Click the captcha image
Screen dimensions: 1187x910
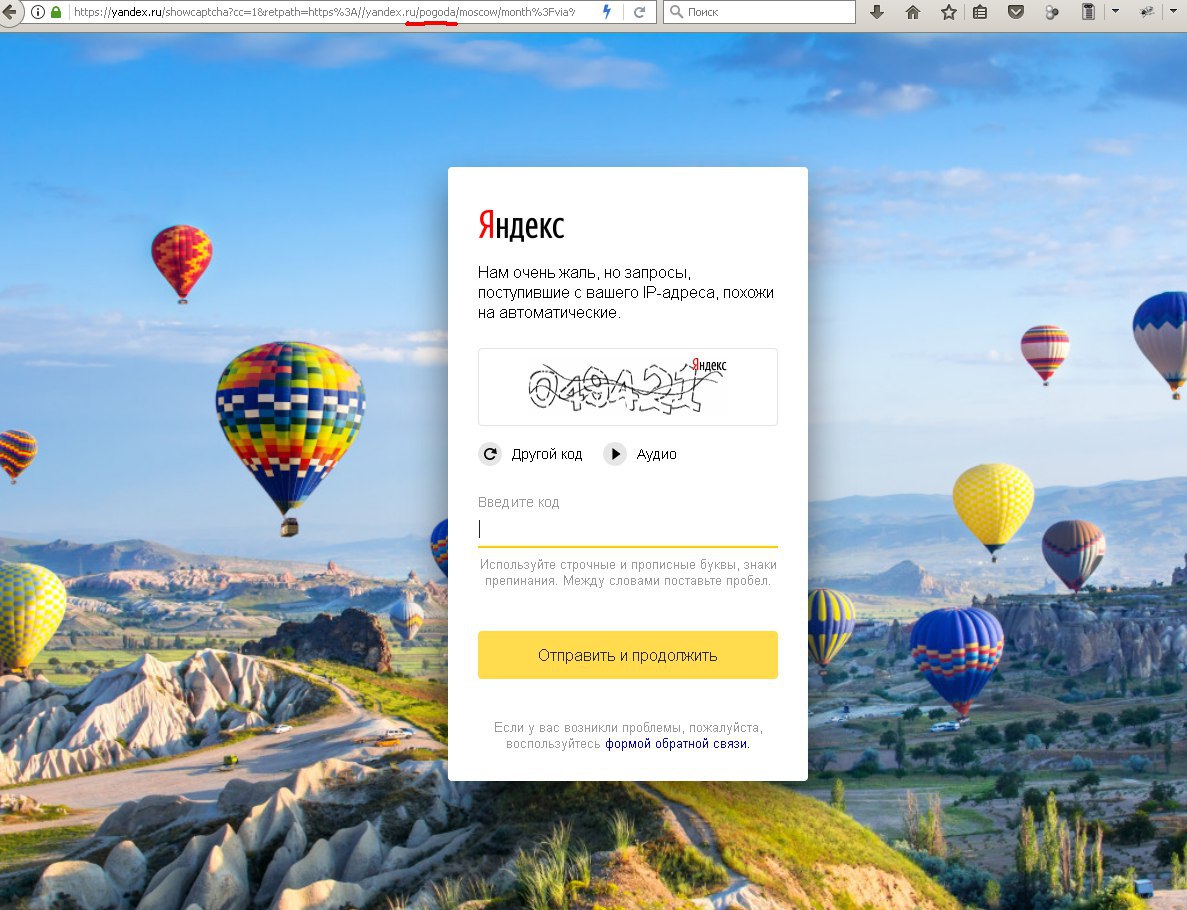[x=628, y=387]
